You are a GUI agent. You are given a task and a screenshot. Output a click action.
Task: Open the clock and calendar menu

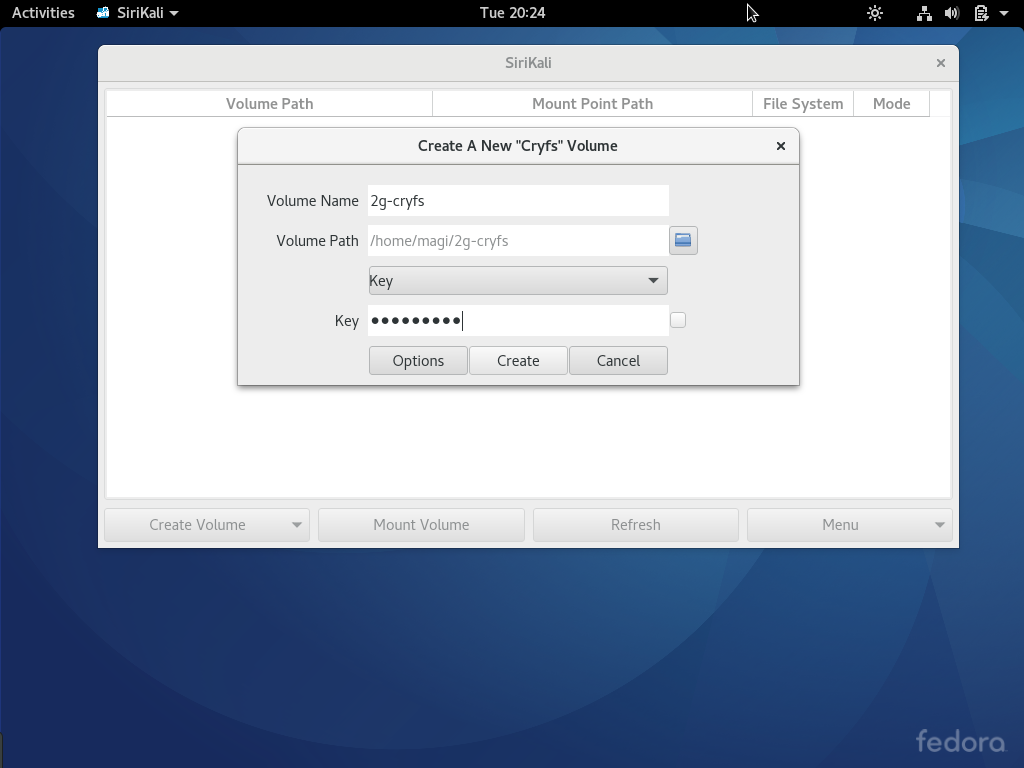513,12
